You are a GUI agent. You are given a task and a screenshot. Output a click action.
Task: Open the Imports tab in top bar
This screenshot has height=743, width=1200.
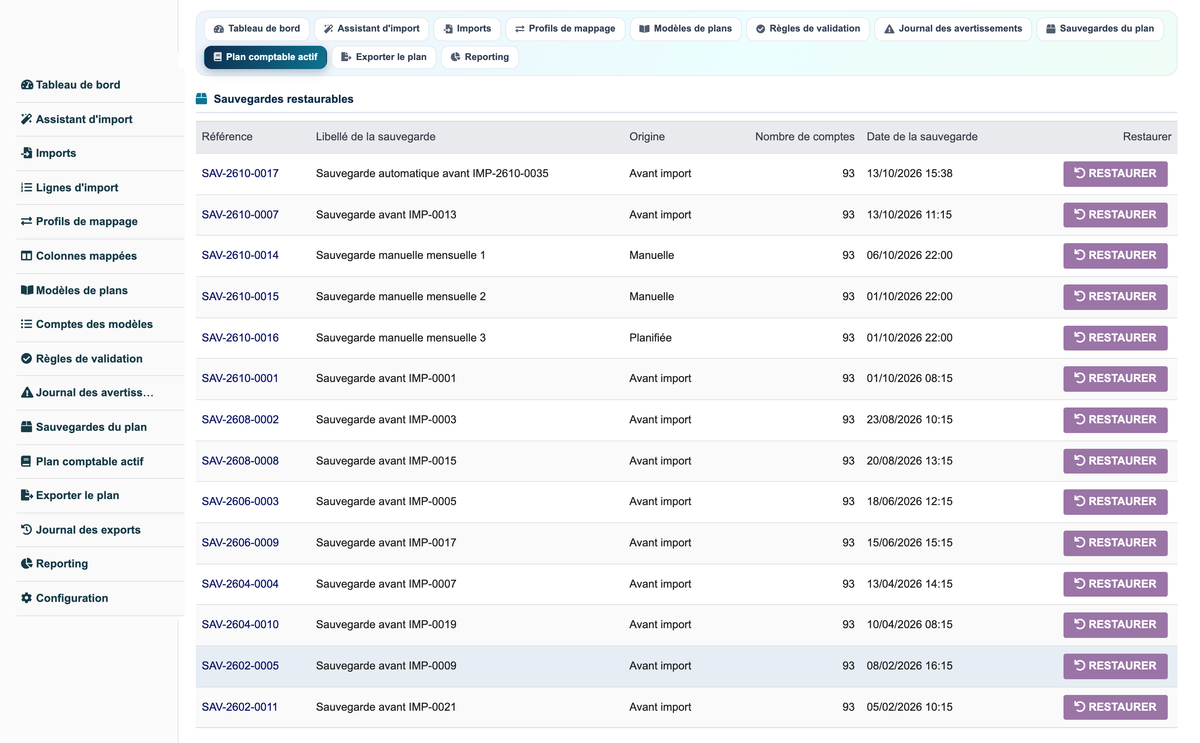(467, 29)
